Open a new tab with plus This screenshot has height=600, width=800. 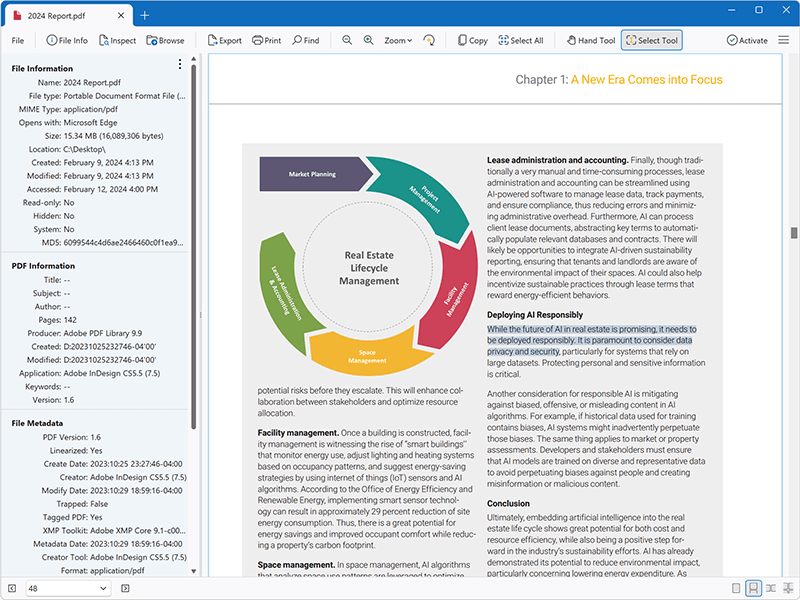point(144,16)
